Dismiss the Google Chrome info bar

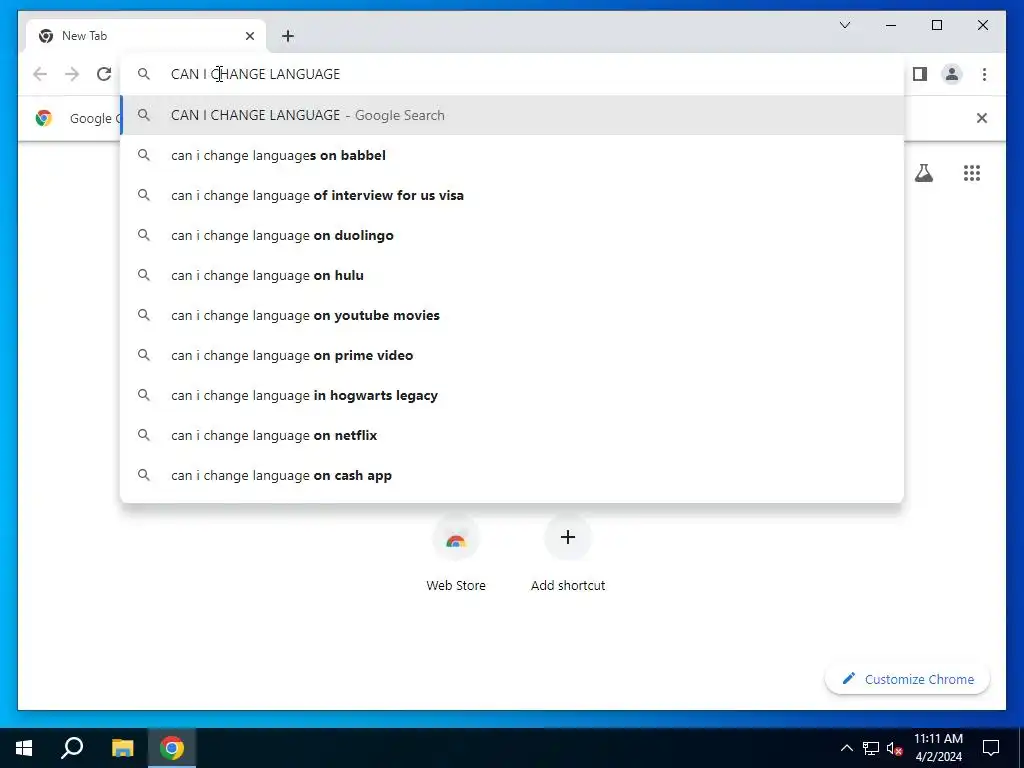coord(982,118)
